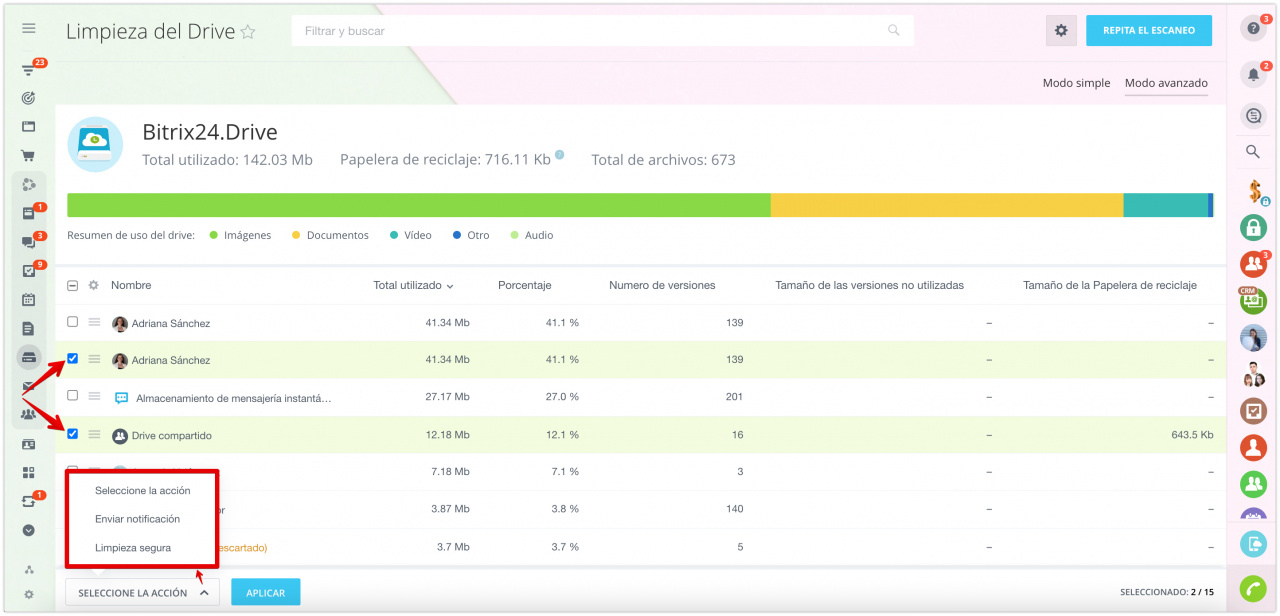Sort by Tamaño de las versiones no utilizadas
Image resolution: width=1280 pixels, height=616 pixels.
869,285
